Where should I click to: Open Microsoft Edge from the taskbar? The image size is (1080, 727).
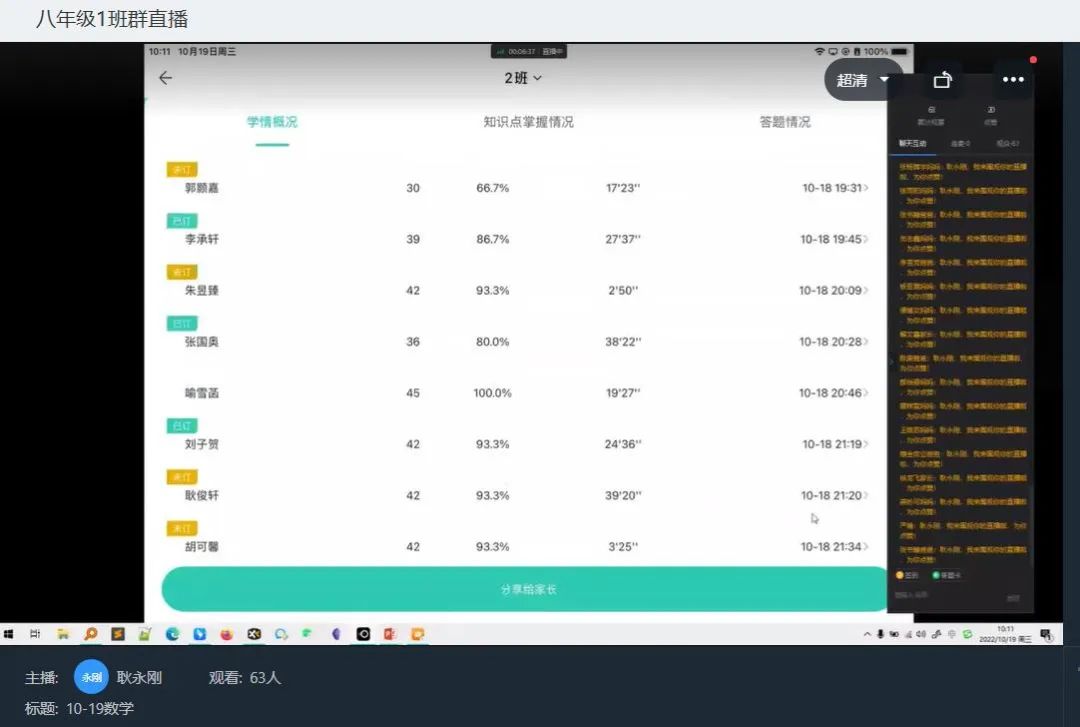[x=172, y=634]
